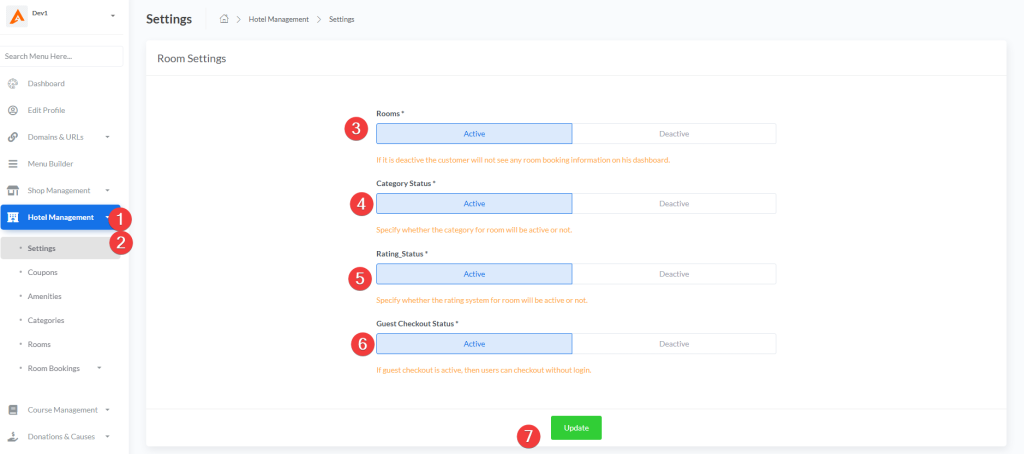This screenshot has height=454, width=1024.
Task: Select Active for Guest Checkout Status
Action: point(474,344)
